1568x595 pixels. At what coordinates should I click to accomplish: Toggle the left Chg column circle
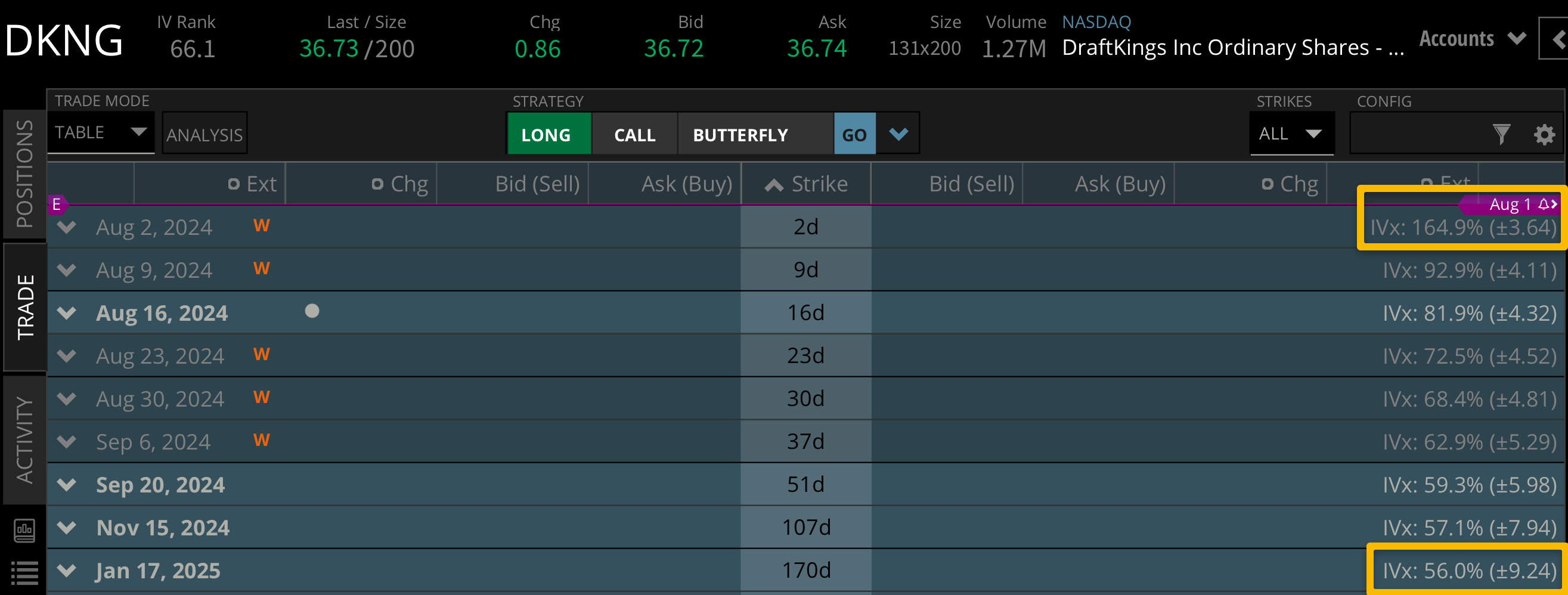coord(377,184)
